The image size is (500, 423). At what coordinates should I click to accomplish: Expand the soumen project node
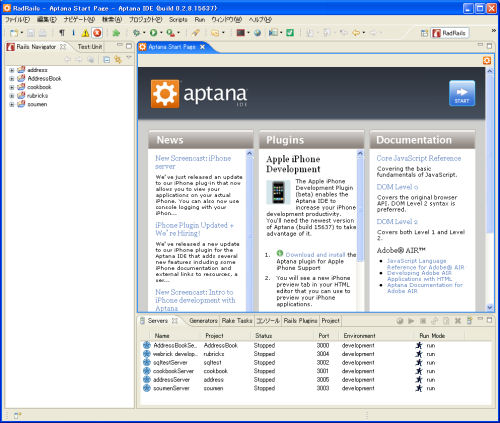(x=12, y=104)
